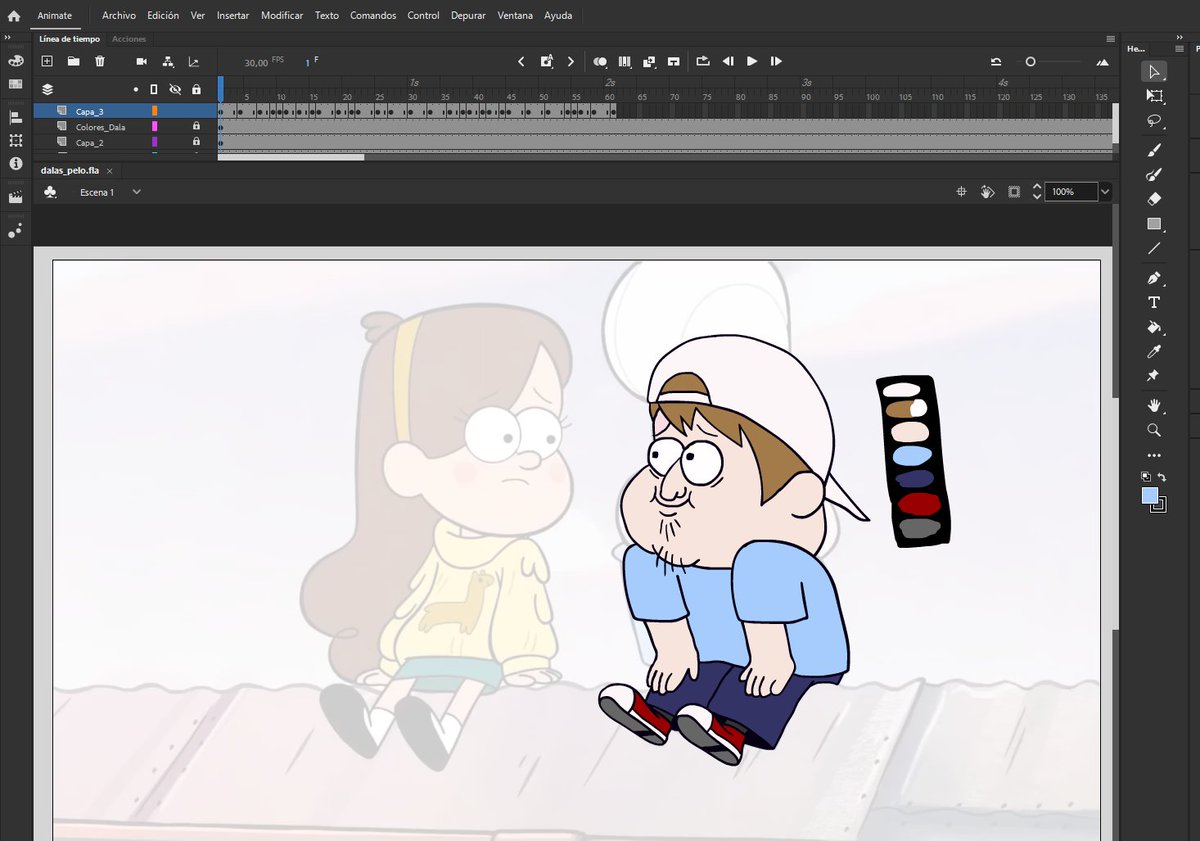Open the Edición menu
The width and height of the screenshot is (1200, 841).
(163, 16)
